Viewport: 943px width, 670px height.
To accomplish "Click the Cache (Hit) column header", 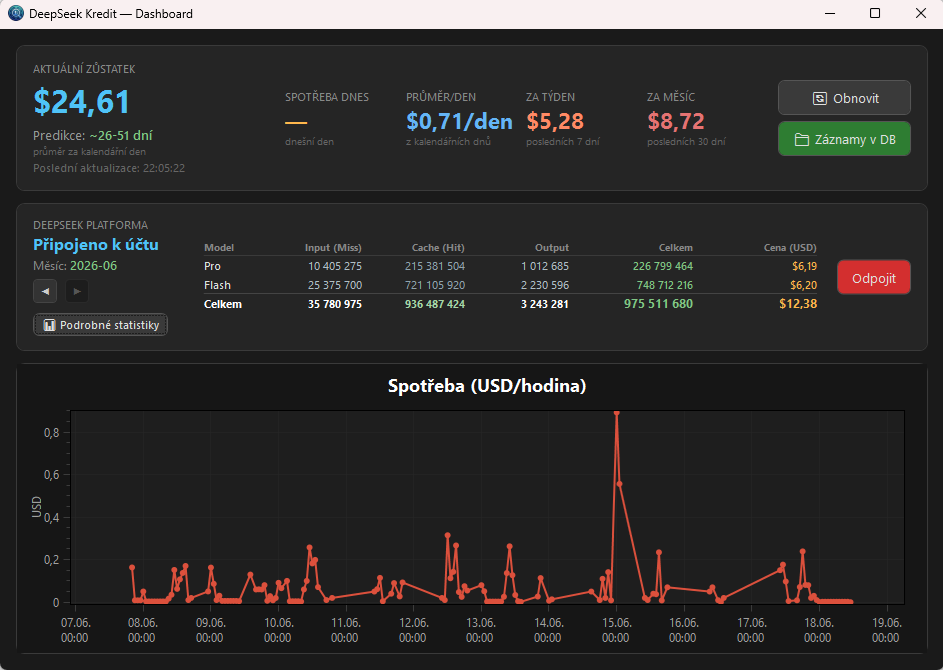I will (438, 247).
